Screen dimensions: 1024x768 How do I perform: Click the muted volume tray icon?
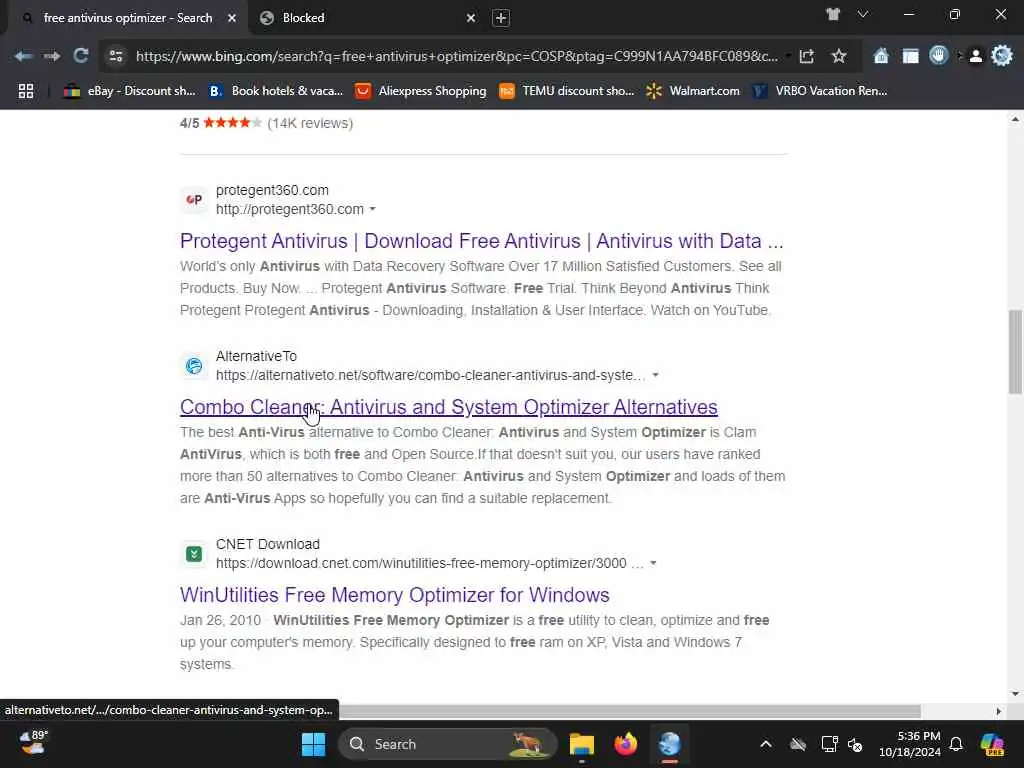point(855,744)
